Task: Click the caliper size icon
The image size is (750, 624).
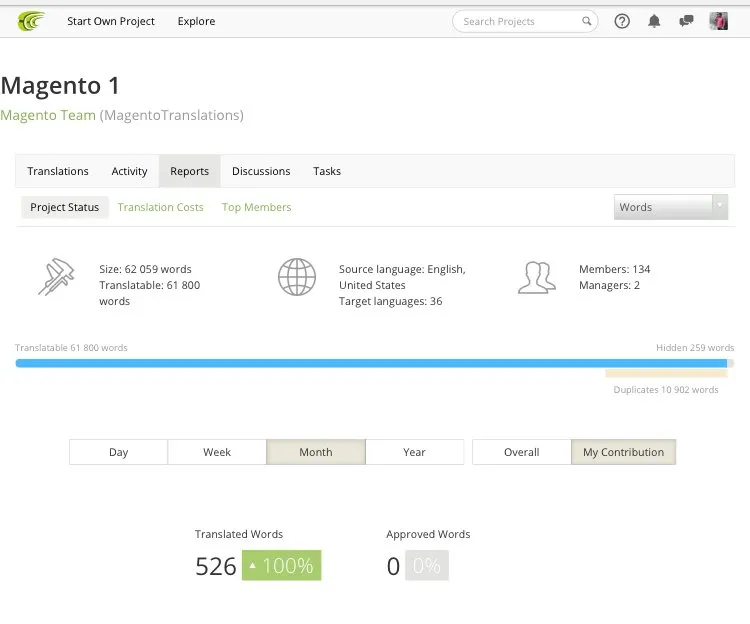Action: click(x=56, y=277)
